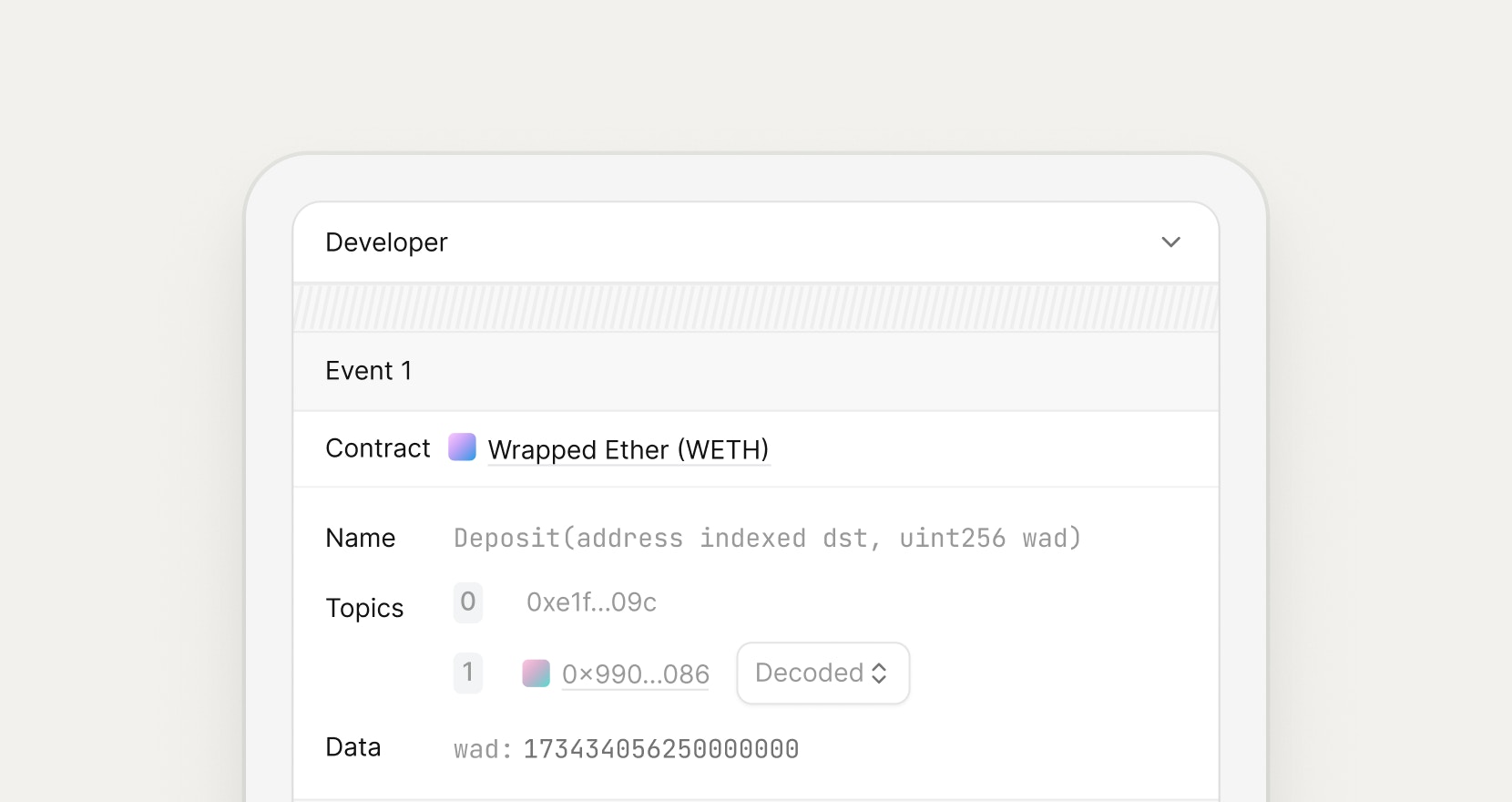Collapse the Developer section chevron
Image resolution: width=1512 pixels, height=802 pixels.
1170,242
